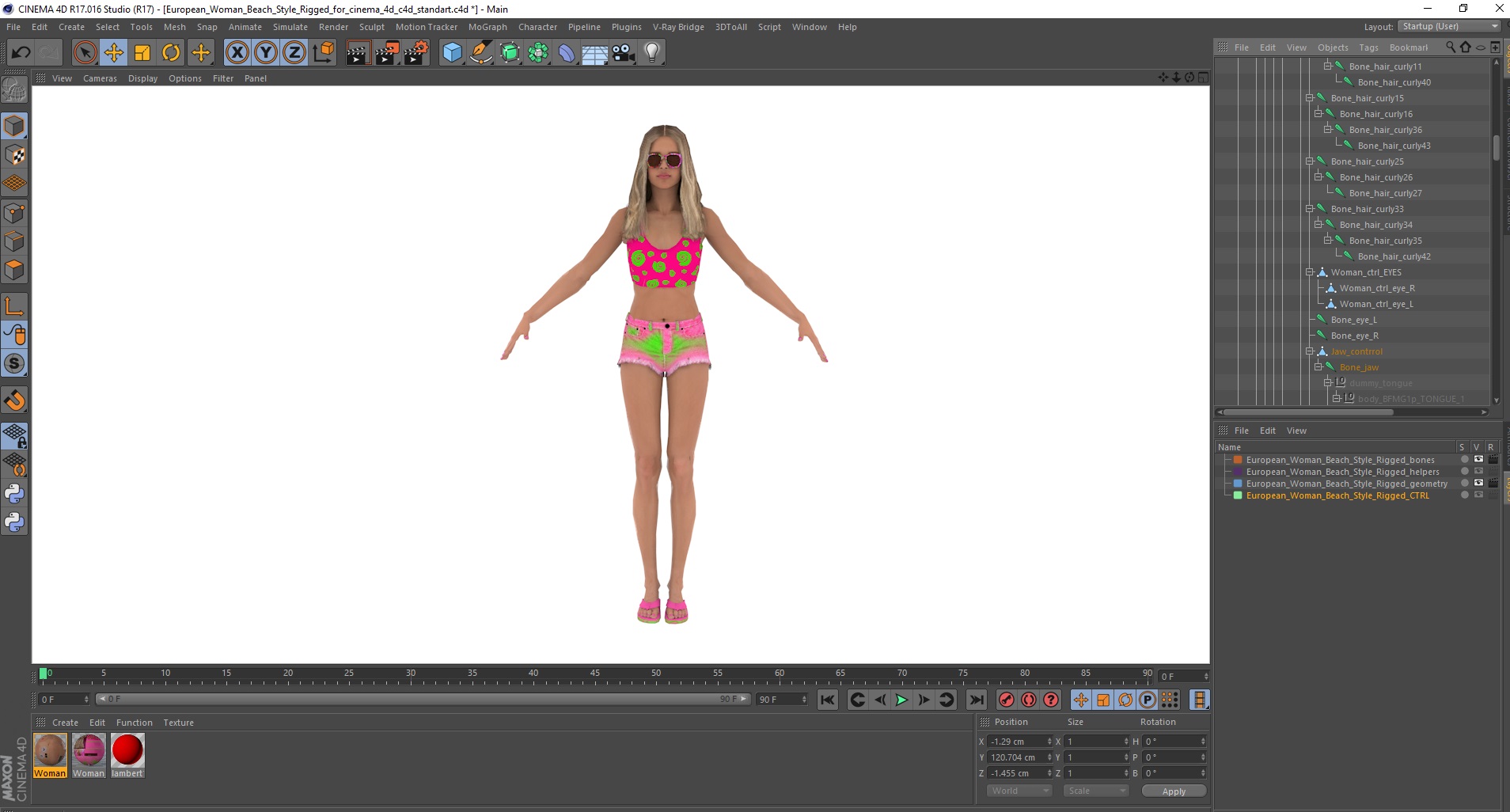Go to the end of the animation
Viewport: 1510px width, 812px height.
[977, 700]
